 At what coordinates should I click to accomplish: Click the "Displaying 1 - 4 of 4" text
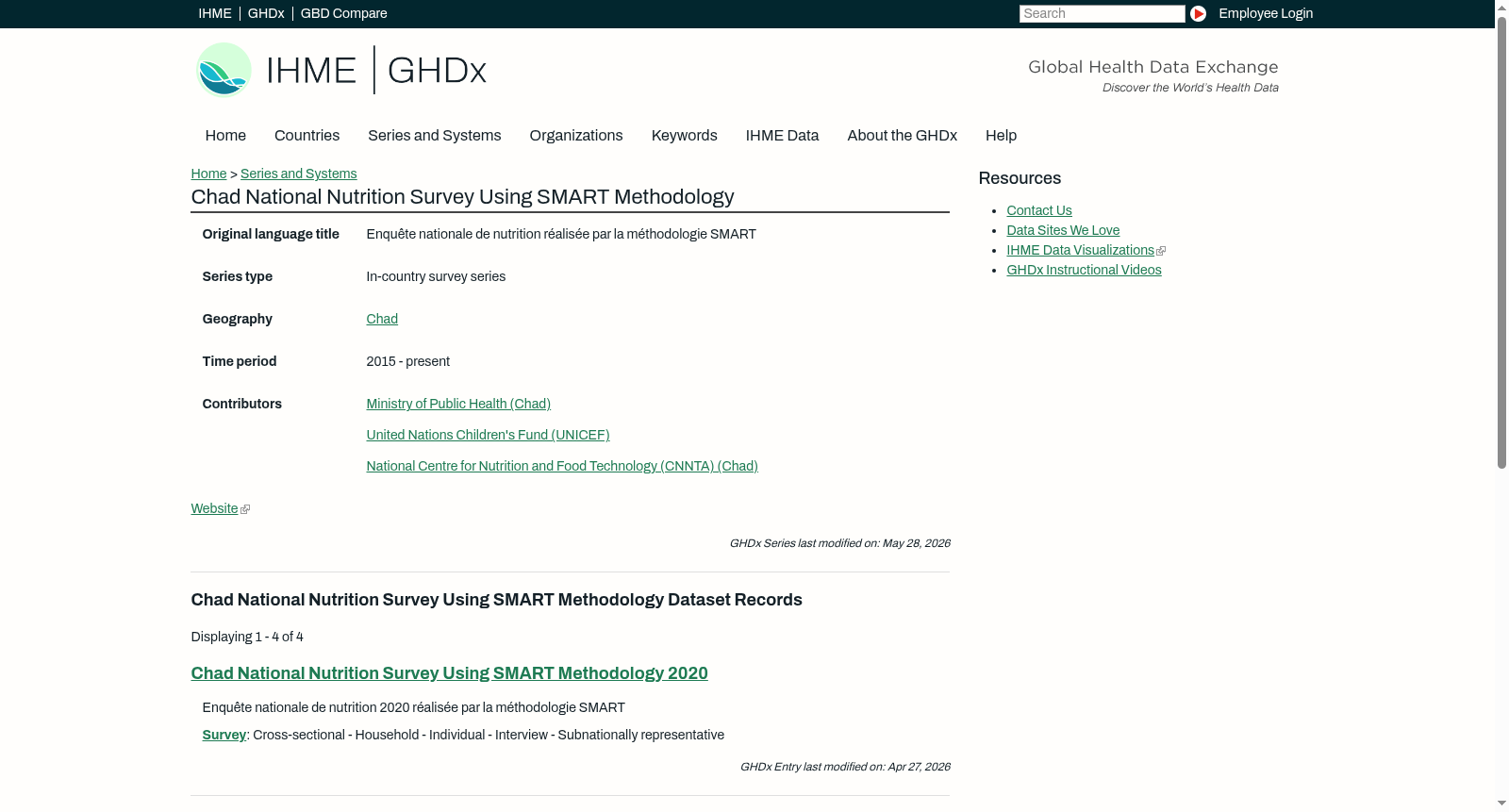(247, 637)
